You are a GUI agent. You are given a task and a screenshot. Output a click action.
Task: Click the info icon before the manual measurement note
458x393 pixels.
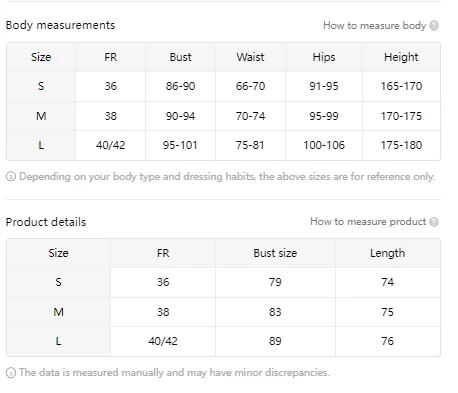pos(11,373)
